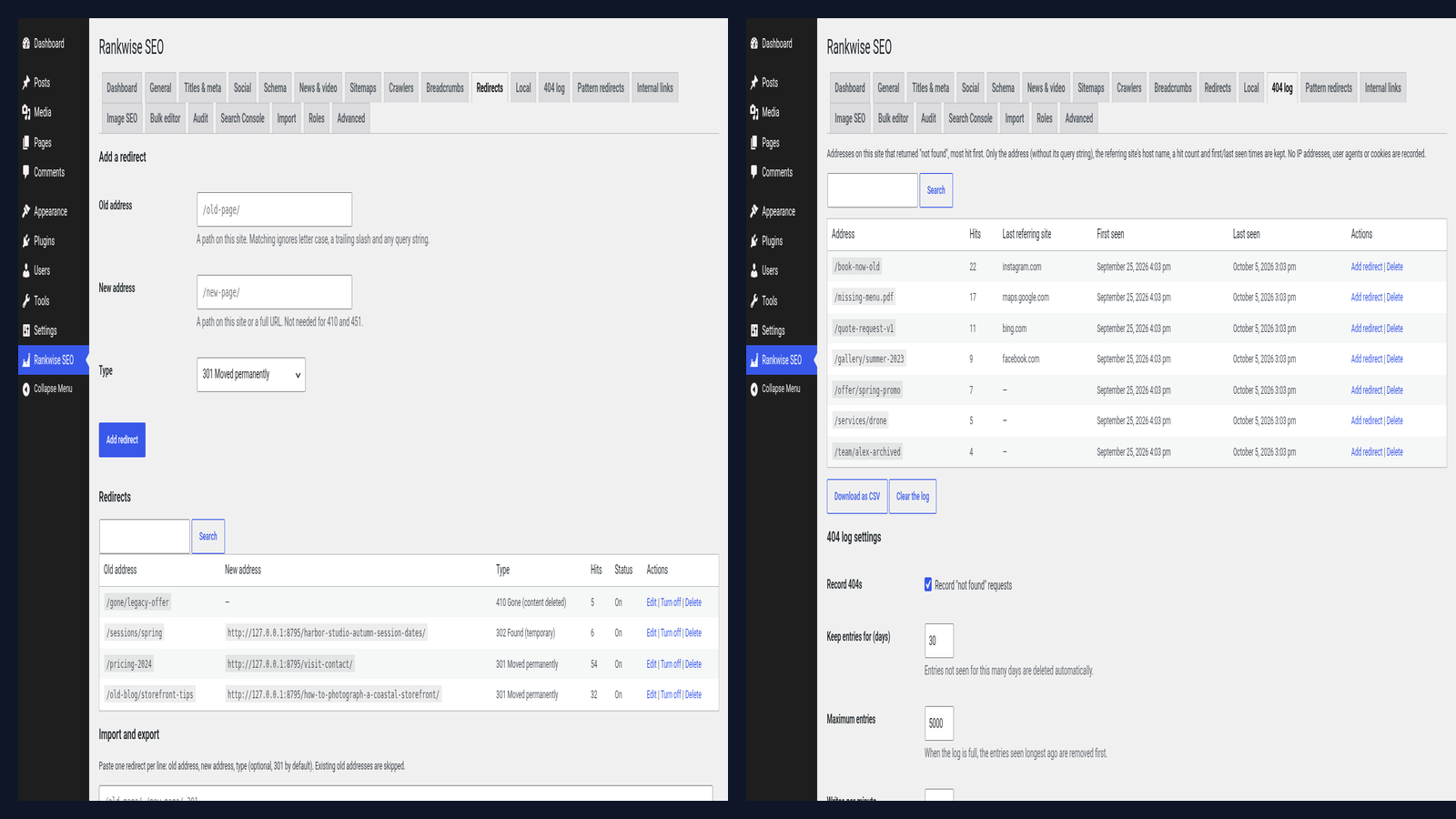Open the Pattern redirects tab in the left window
The width and height of the screenshot is (1456, 819).
tap(601, 88)
